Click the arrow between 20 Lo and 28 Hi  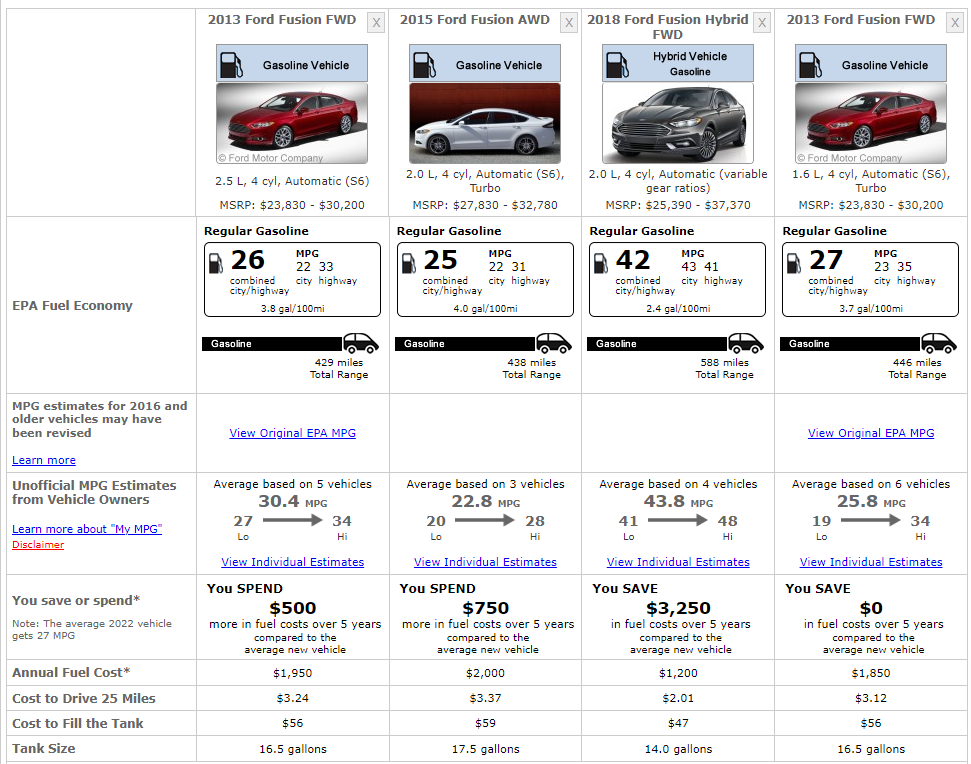(x=485, y=520)
